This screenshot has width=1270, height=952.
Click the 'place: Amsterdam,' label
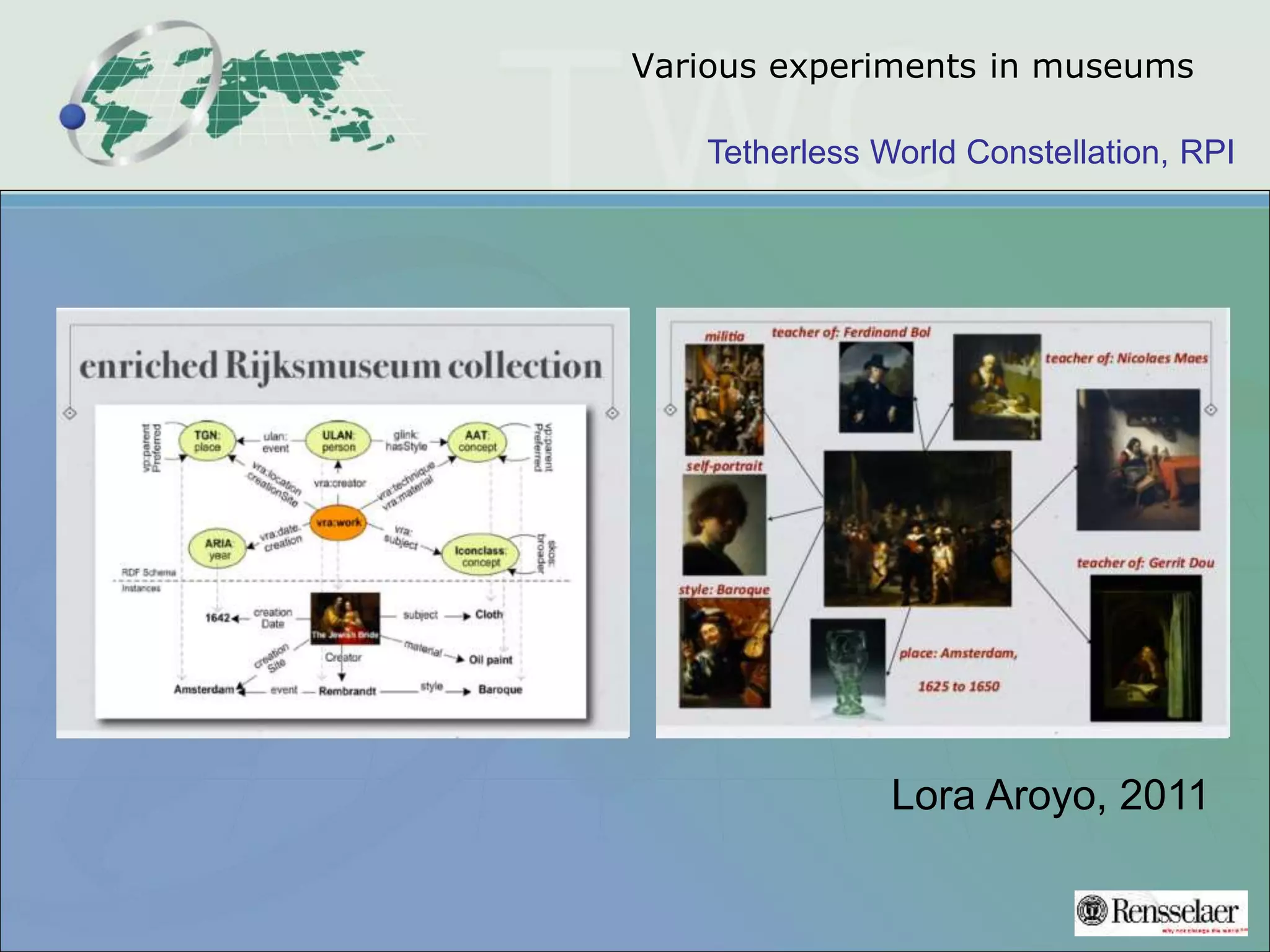pyautogui.click(x=958, y=653)
